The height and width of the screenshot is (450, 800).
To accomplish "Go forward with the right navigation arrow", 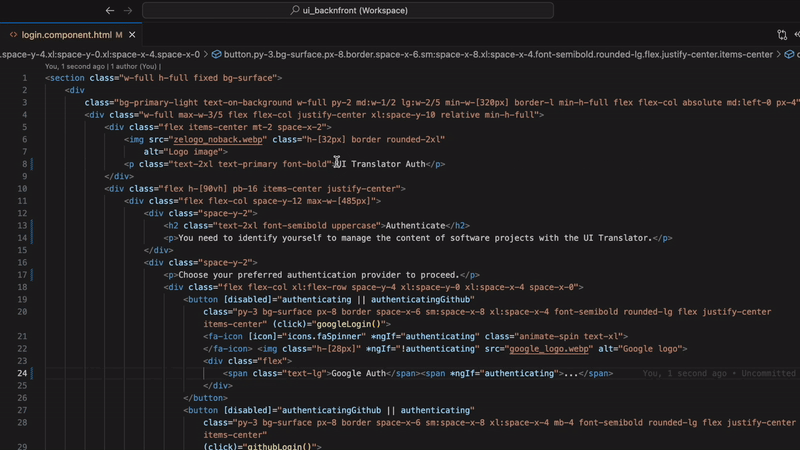I will coord(128,10).
